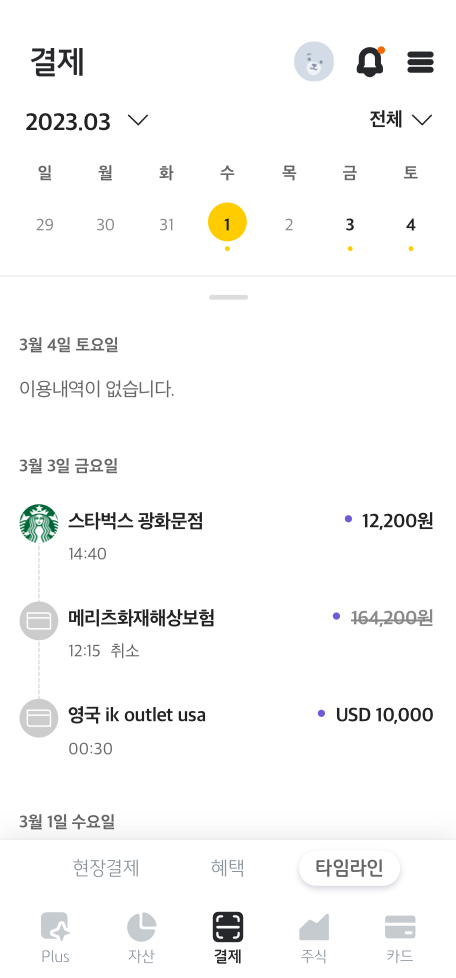Pull the calendar expand handle bar
This screenshot has height=978, width=456.
228,298
